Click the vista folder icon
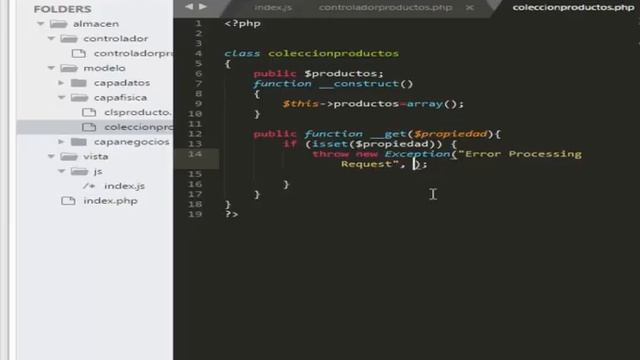This screenshot has width=640, height=360. (x=69, y=156)
